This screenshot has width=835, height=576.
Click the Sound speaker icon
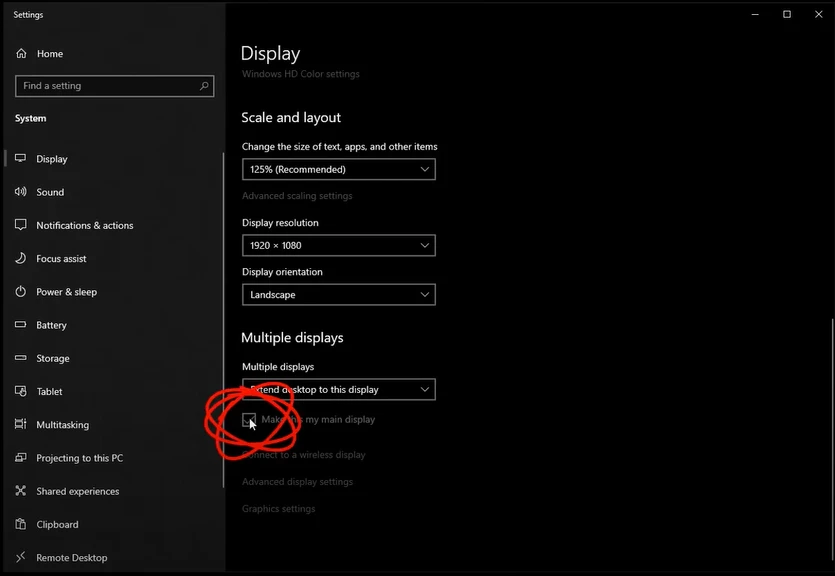point(20,192)
